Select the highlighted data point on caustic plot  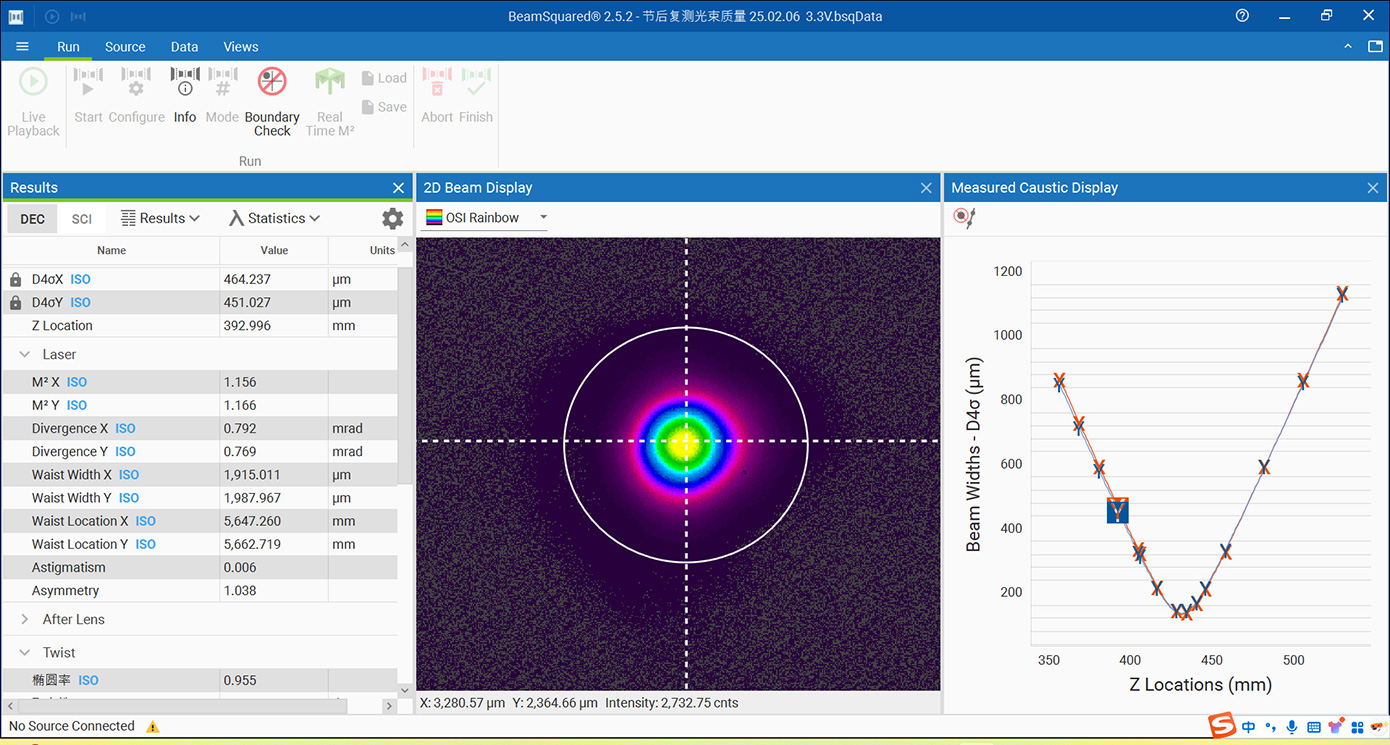coord(1118,510)
